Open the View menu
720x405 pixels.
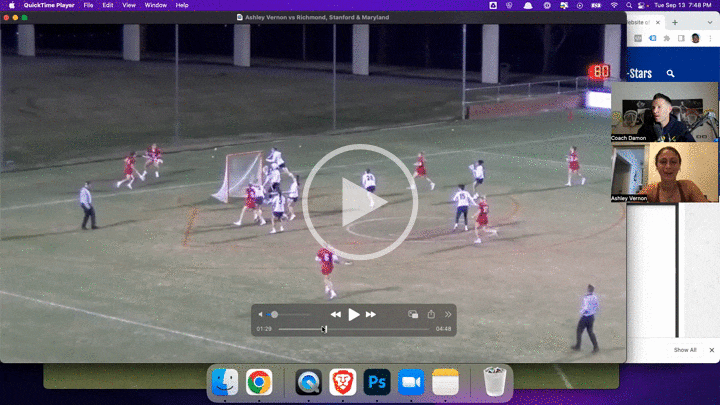(x=128, y=5)
